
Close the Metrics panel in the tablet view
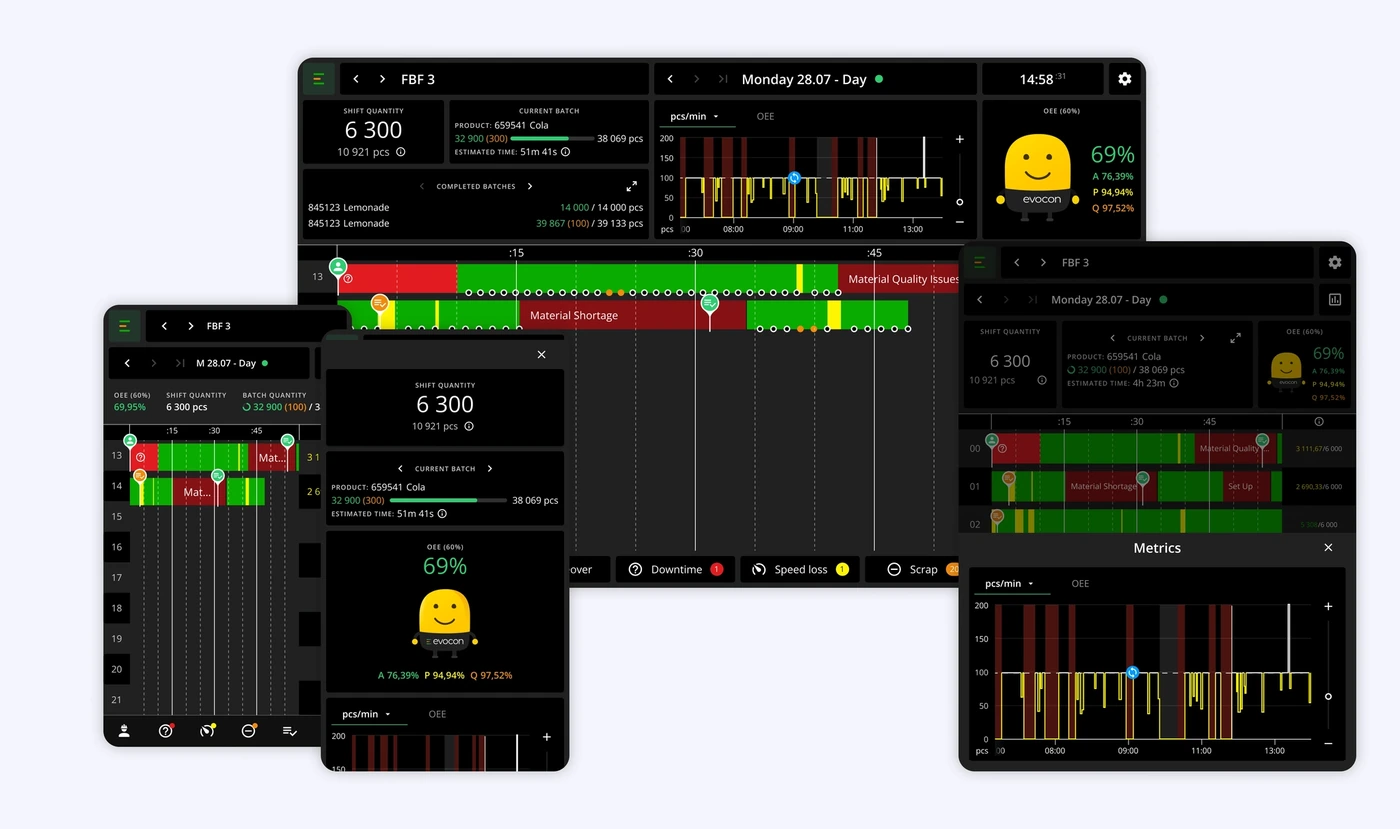coord(1328,548)
